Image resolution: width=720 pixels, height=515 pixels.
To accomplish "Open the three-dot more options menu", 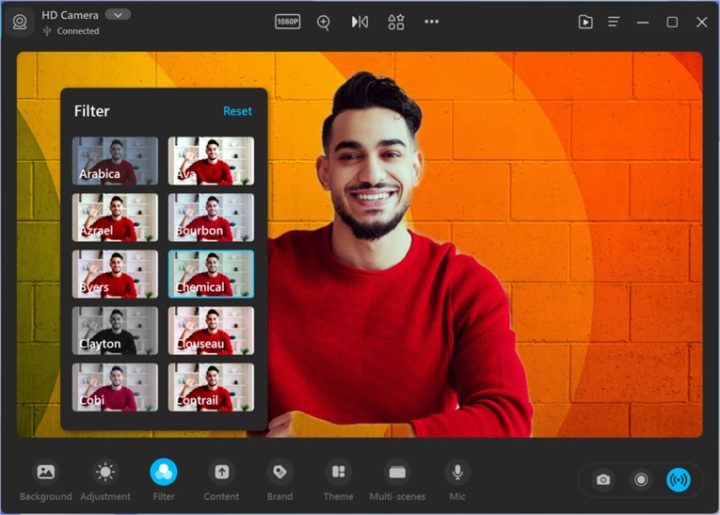I will pyautogui.click(x=431, y=22).
